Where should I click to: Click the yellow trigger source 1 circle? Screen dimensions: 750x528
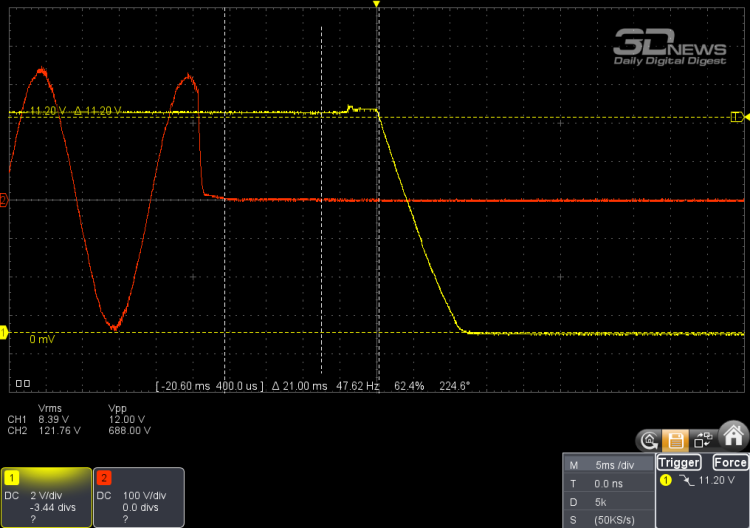point(666,481)
